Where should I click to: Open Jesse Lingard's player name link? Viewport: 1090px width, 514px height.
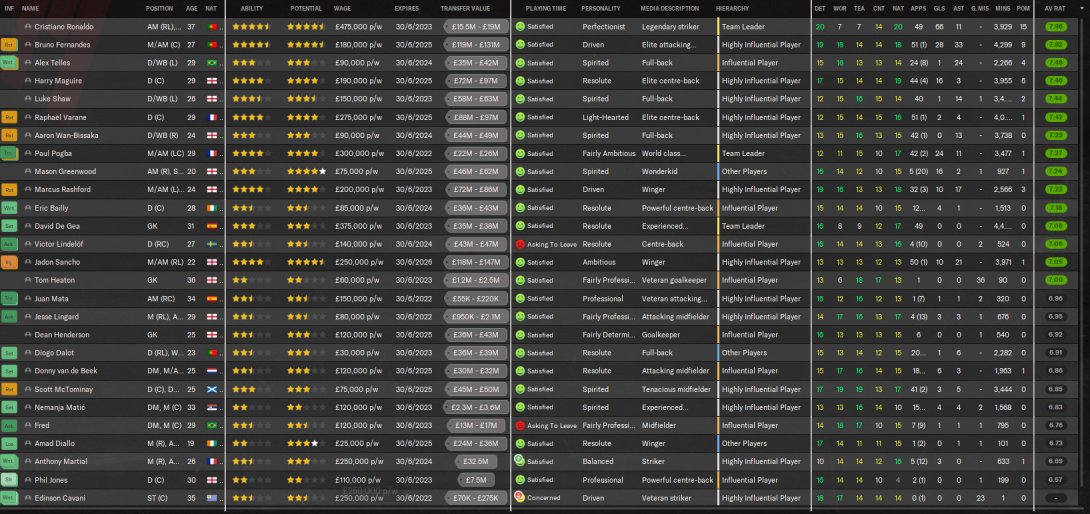(57, 316)
